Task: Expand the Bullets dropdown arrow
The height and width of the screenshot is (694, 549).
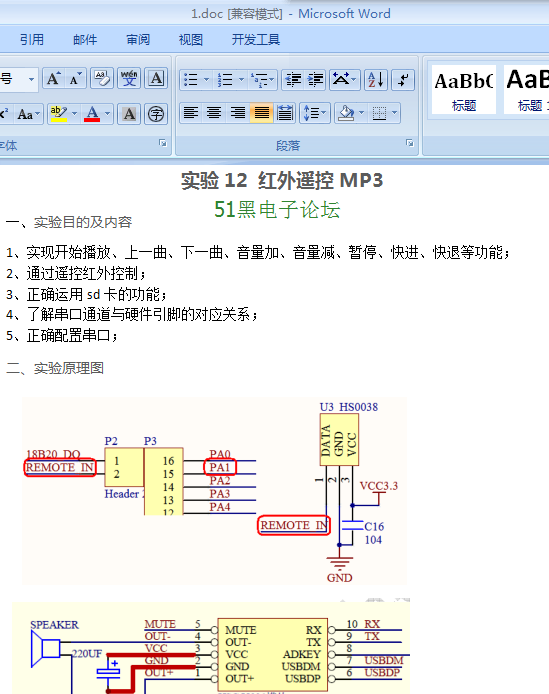Action: 206,80
